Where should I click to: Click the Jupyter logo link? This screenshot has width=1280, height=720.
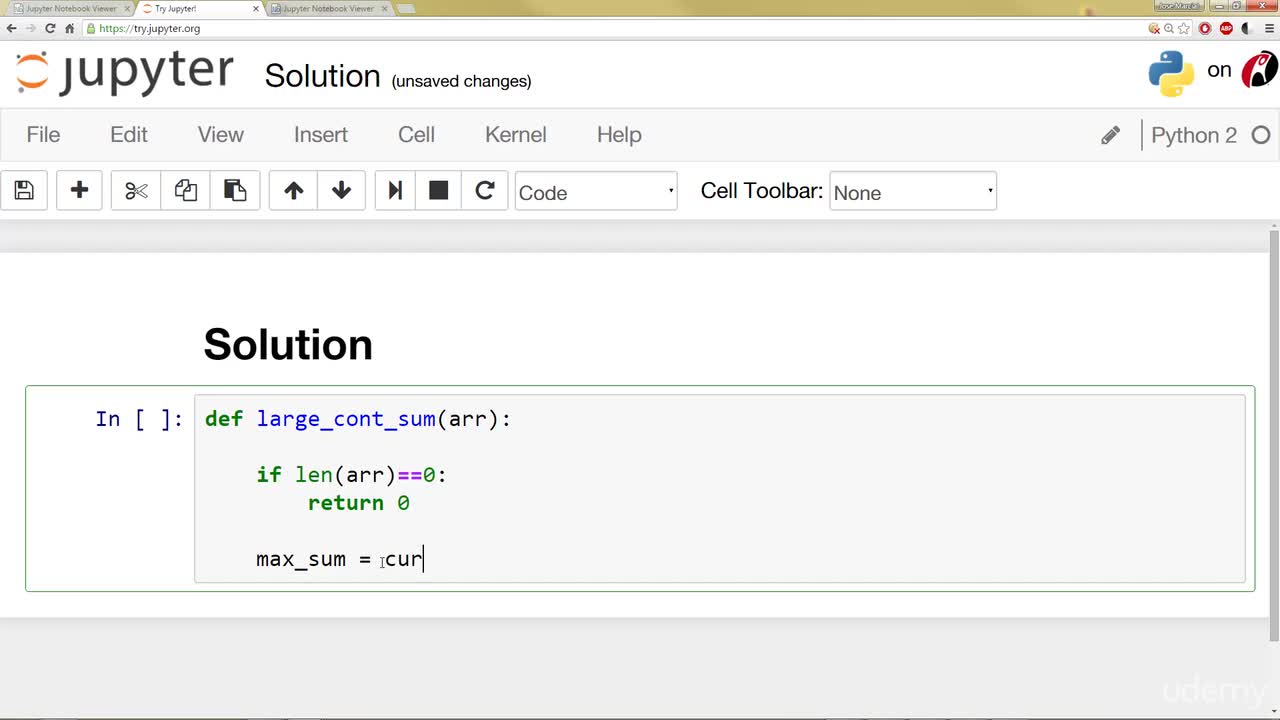point(125,73)
